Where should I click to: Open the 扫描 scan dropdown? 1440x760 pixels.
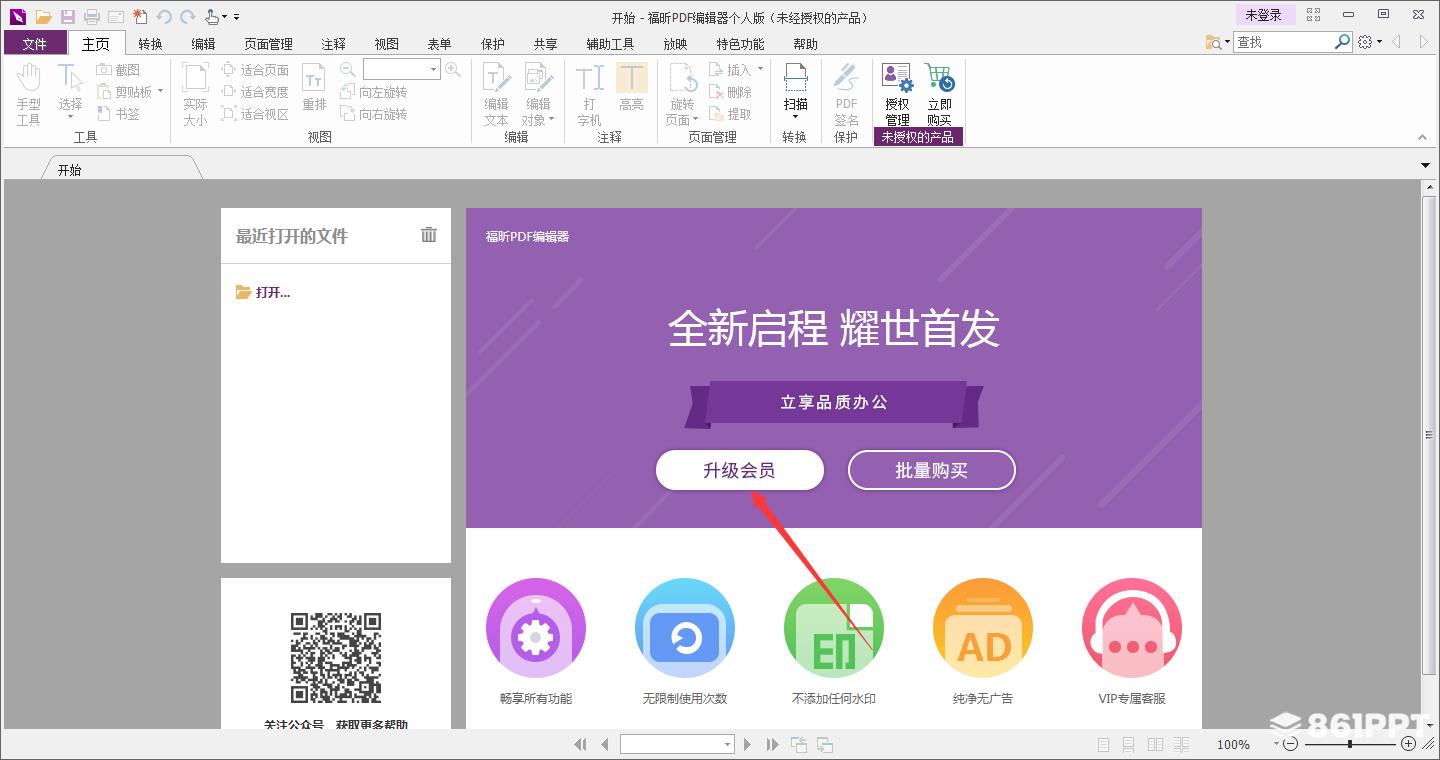click(x=796, y=117)
